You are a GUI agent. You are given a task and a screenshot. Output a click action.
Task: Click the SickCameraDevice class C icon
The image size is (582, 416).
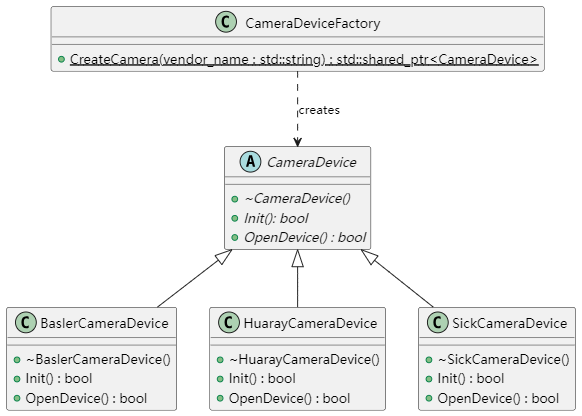coord(438,322)
